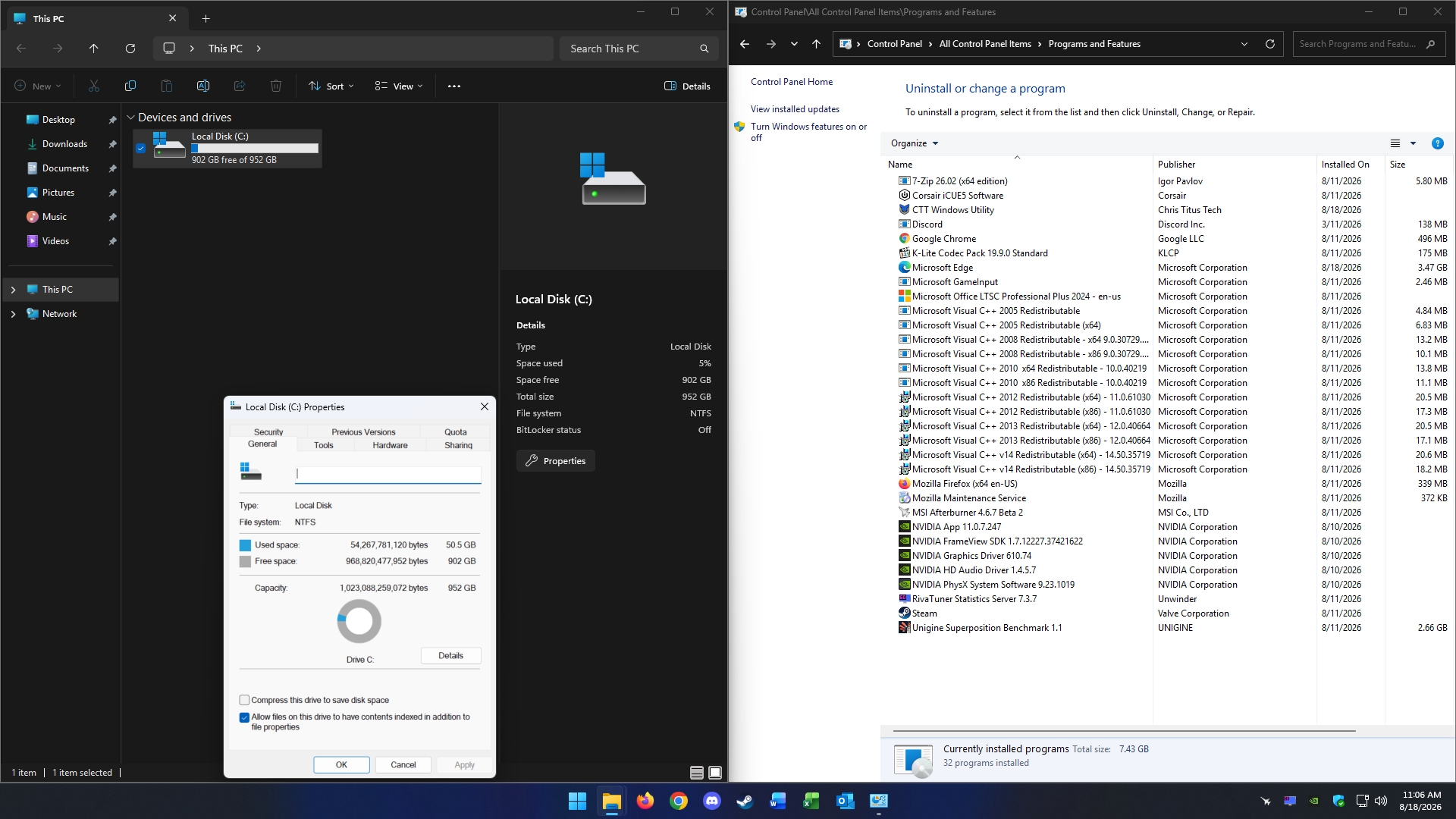Open the volume icon in the system tray
The height and width of the screenshot is (819, 1456).
(x=1381, y=801)
